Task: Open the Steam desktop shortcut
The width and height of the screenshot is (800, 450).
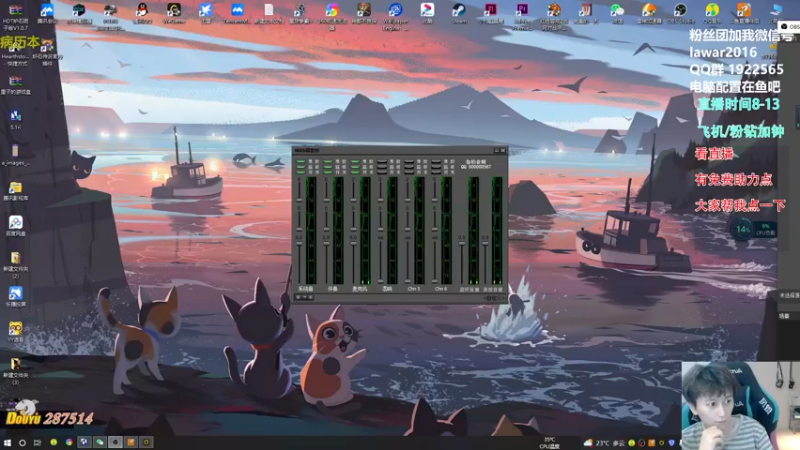Action: pos(459,10)
